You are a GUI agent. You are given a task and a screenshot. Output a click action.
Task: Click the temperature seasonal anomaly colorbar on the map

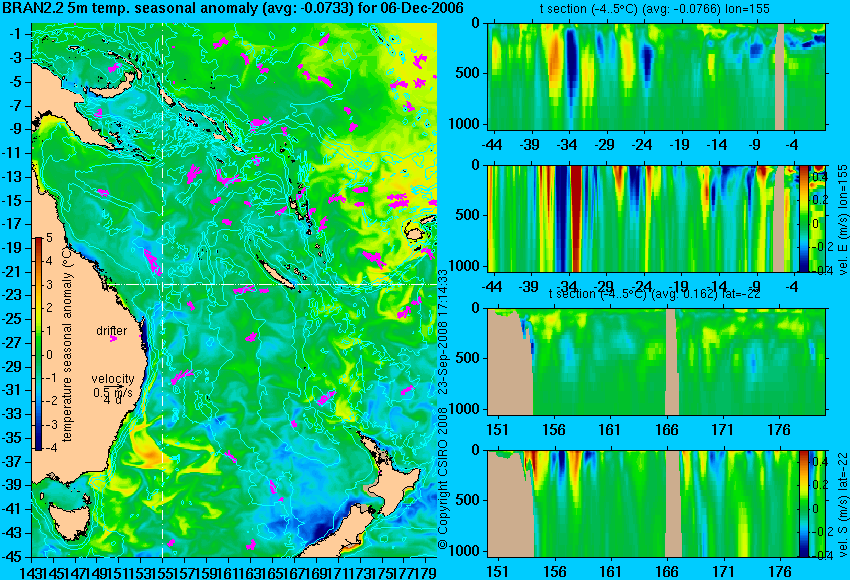point(39,344)
